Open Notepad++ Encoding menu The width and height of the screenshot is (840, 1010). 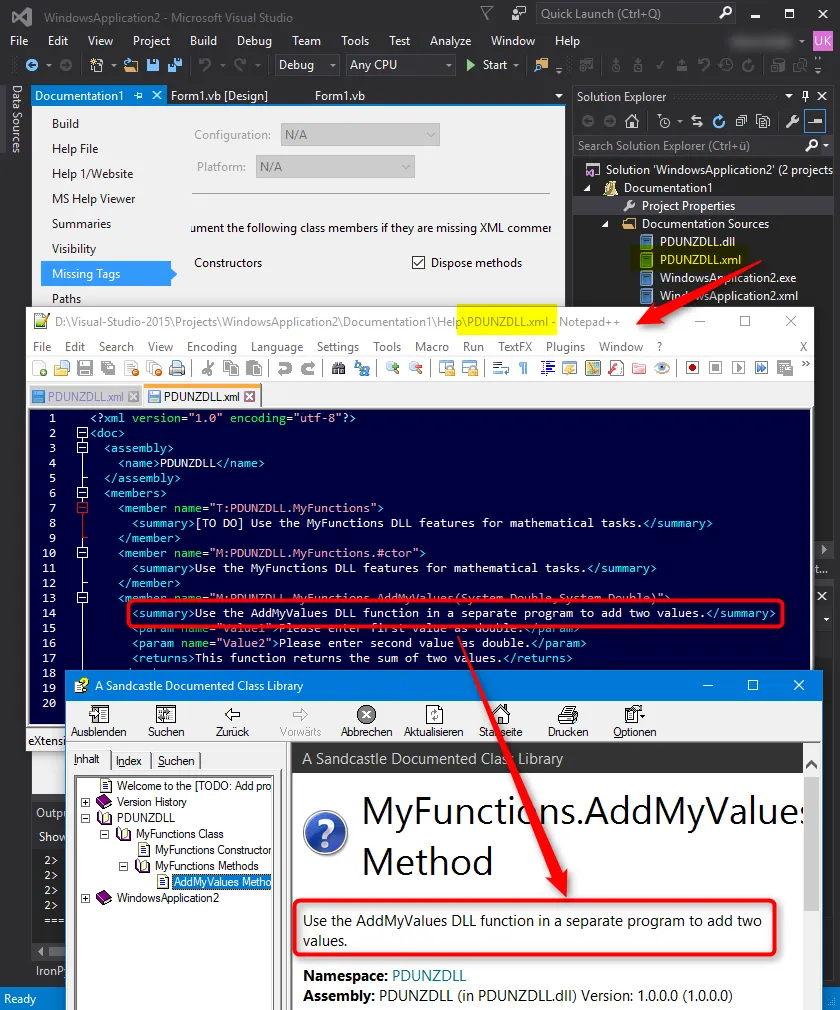pyautogui.click(x=212, y=347)
